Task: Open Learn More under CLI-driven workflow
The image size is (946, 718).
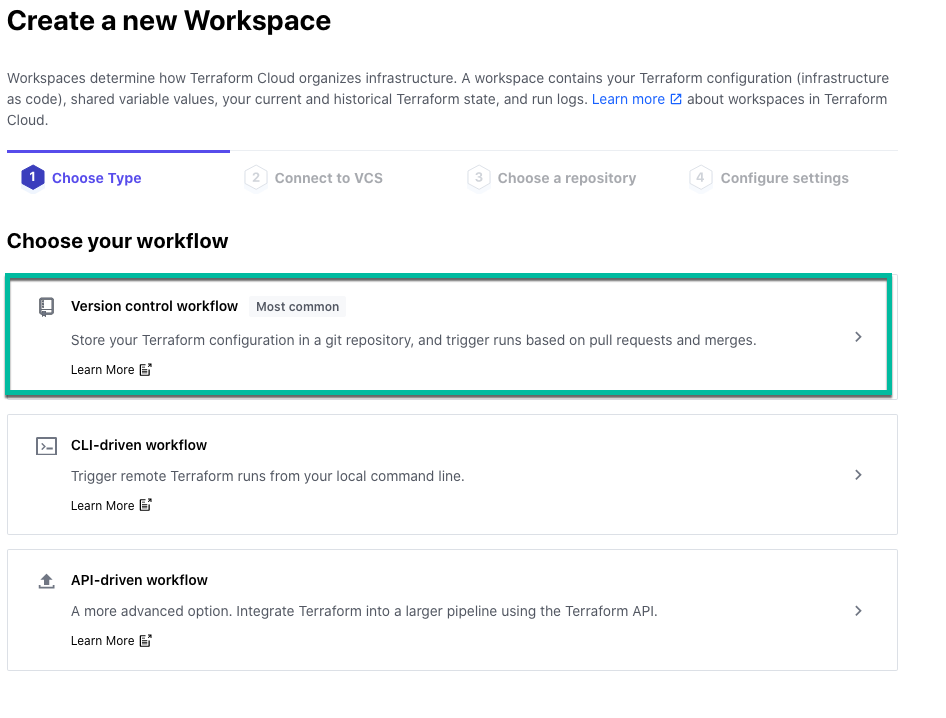Action: [x=103, y=506]
